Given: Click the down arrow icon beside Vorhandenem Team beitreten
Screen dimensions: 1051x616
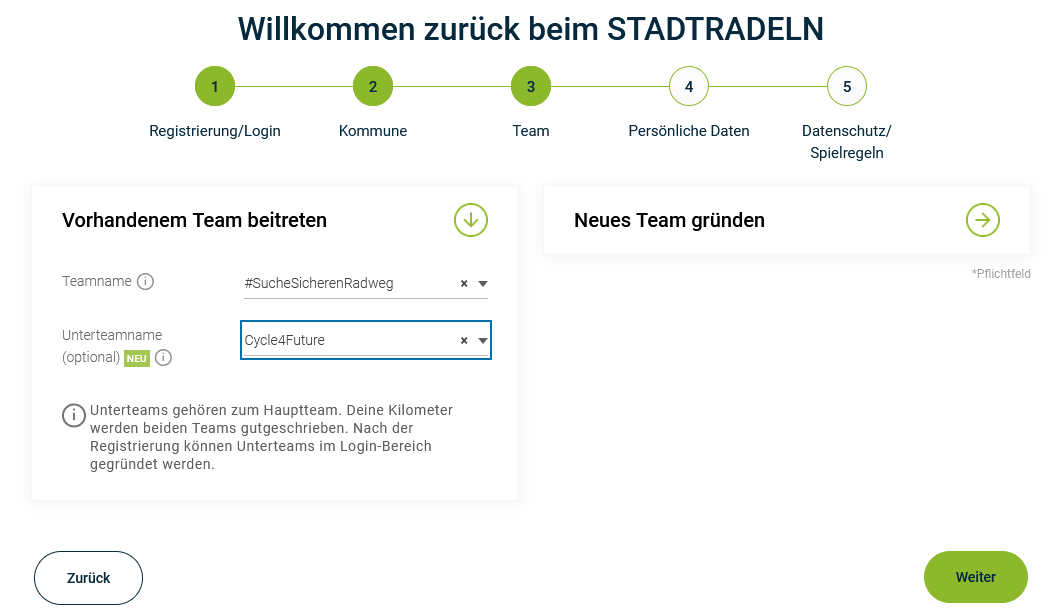Looking at the screenshot, I should [471, 220].
